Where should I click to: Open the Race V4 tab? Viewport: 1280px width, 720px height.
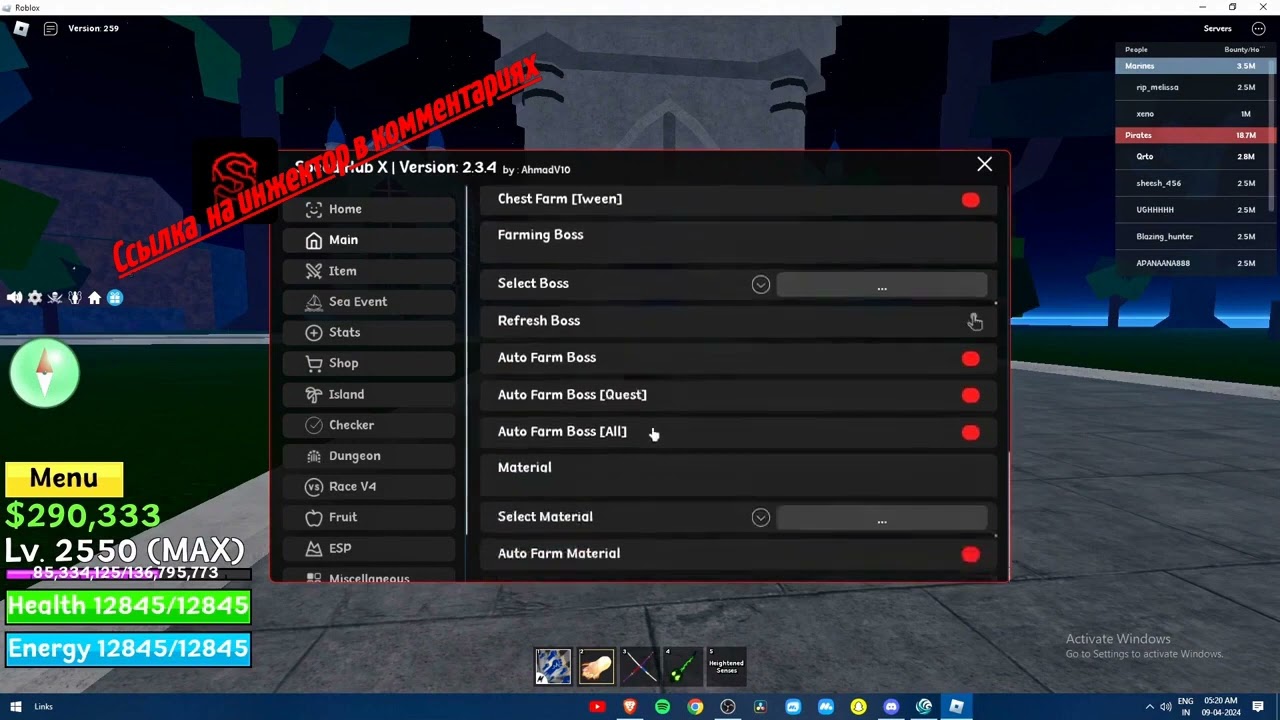369,486
